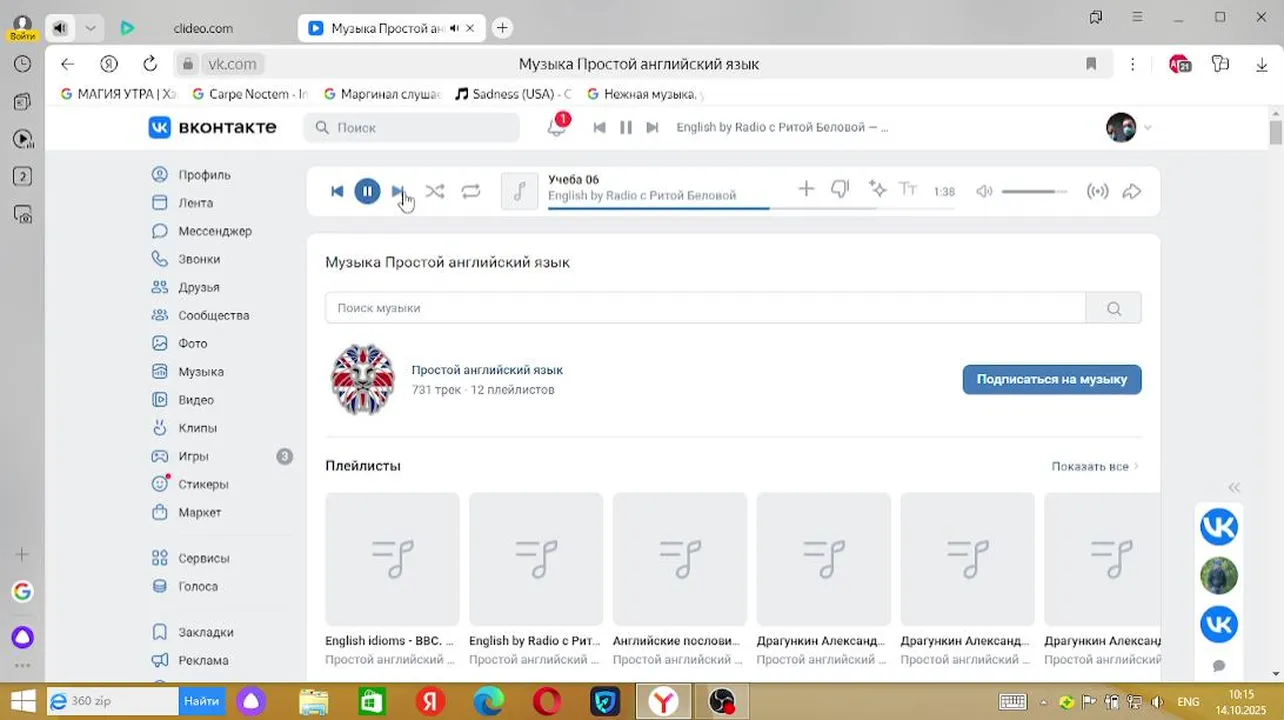
Task: Open Фото in the sidebar
Action: (x=193, y=343)
